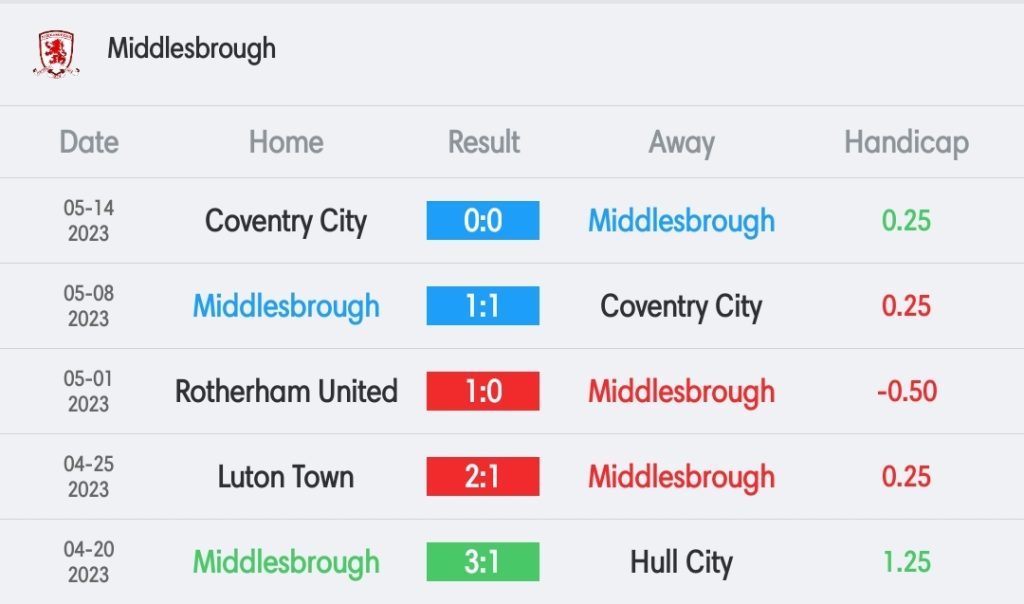Image resolution: width=1024 pixels, height=604 pixels.
Task: Click the green 1.25 handicap value
Action: coord(906,562)
